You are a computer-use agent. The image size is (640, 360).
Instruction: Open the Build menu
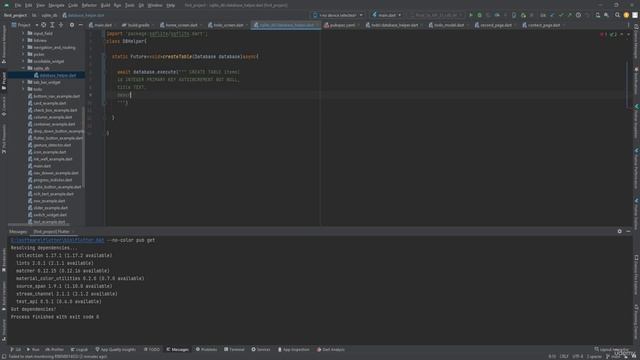pos(105,5)
